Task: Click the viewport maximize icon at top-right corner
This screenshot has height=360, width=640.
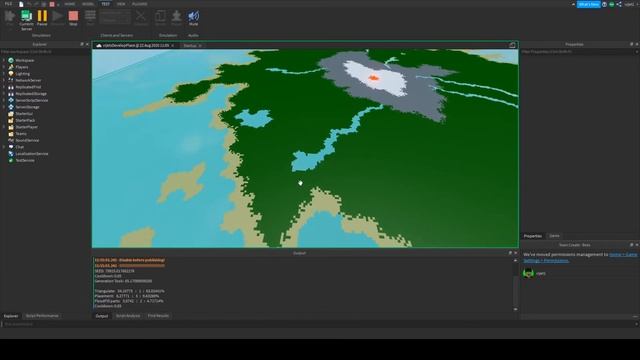Action: pyautogui.click(x=512, y=45)
